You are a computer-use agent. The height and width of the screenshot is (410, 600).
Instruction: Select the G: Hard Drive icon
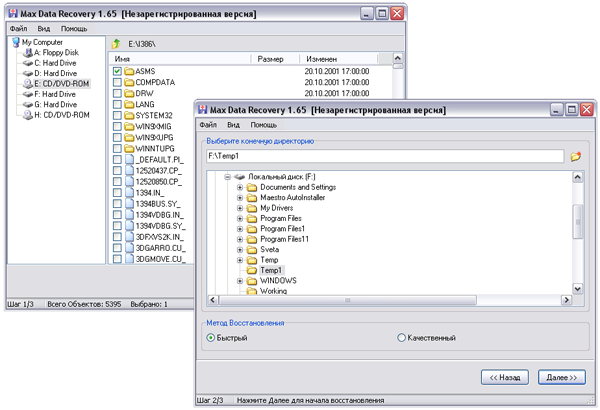point(28,105)
